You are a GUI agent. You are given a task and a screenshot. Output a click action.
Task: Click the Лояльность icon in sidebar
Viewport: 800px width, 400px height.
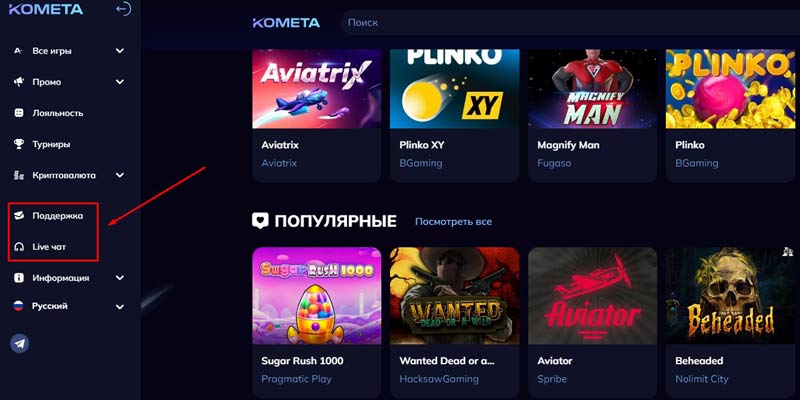[x=19, y=113]
